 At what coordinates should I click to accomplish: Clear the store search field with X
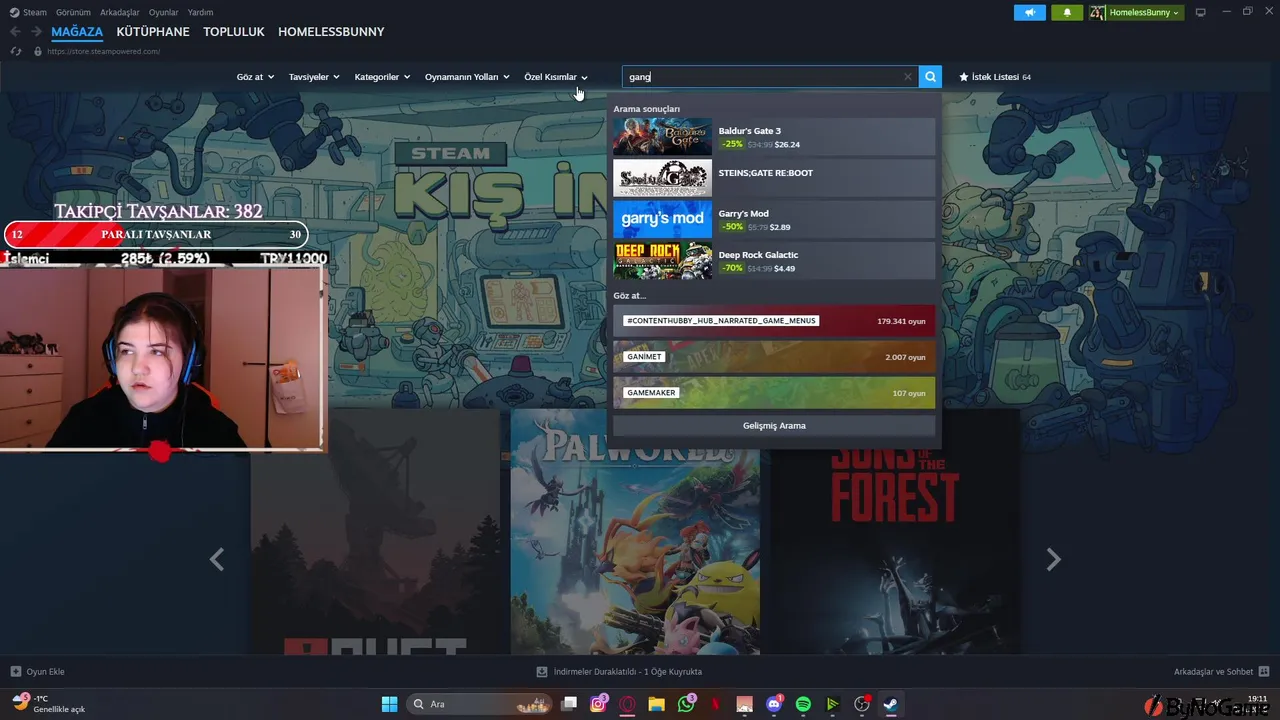[907, 77]
